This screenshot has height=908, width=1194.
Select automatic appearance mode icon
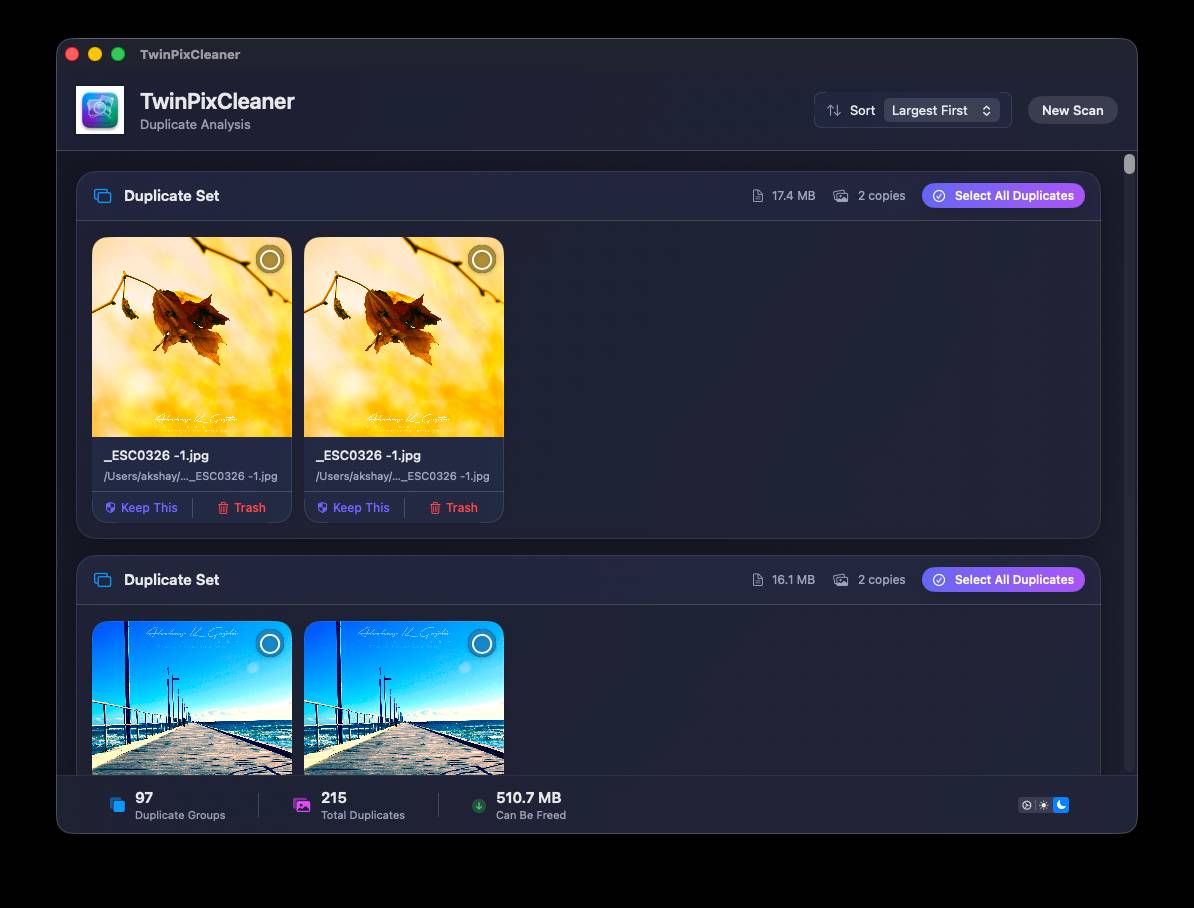(x=1026, y=805)
